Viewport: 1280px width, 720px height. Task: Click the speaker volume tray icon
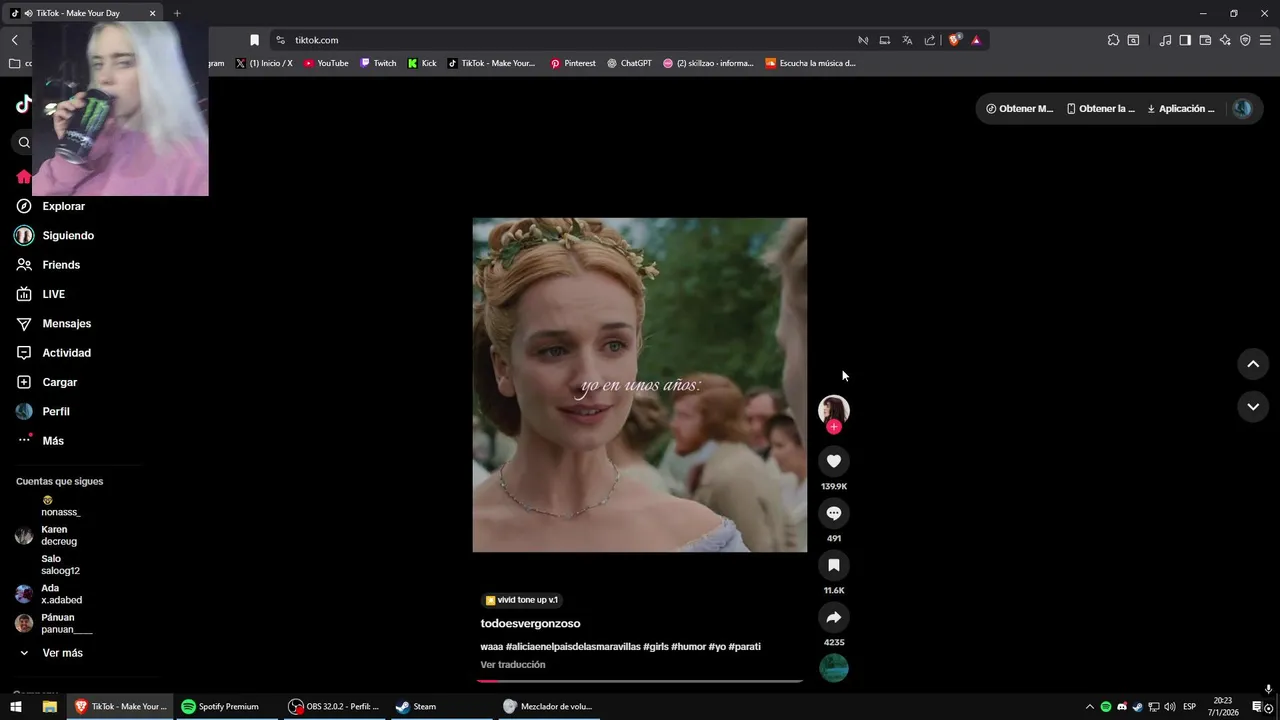(x=1170, y=707)
